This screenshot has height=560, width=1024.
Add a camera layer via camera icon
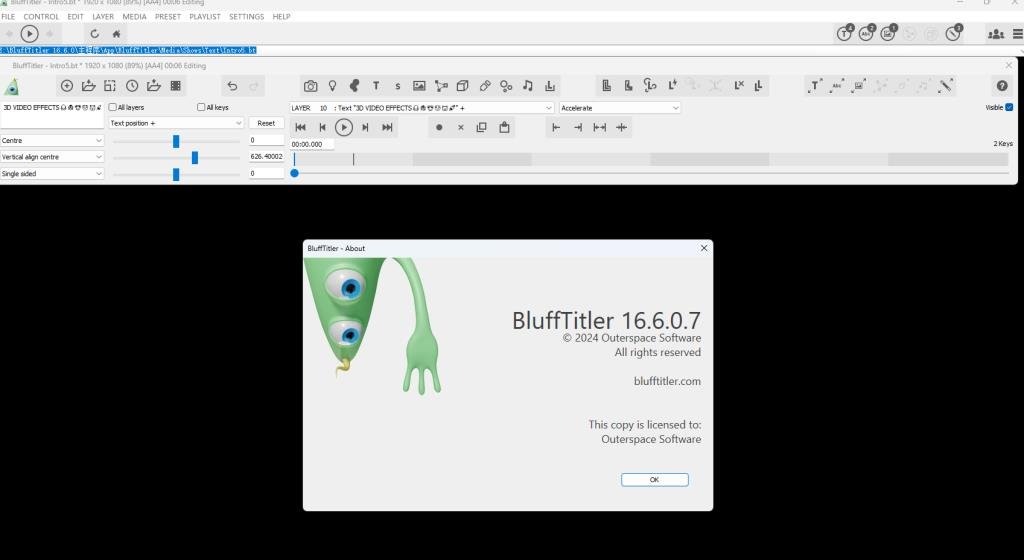[310, 86]
